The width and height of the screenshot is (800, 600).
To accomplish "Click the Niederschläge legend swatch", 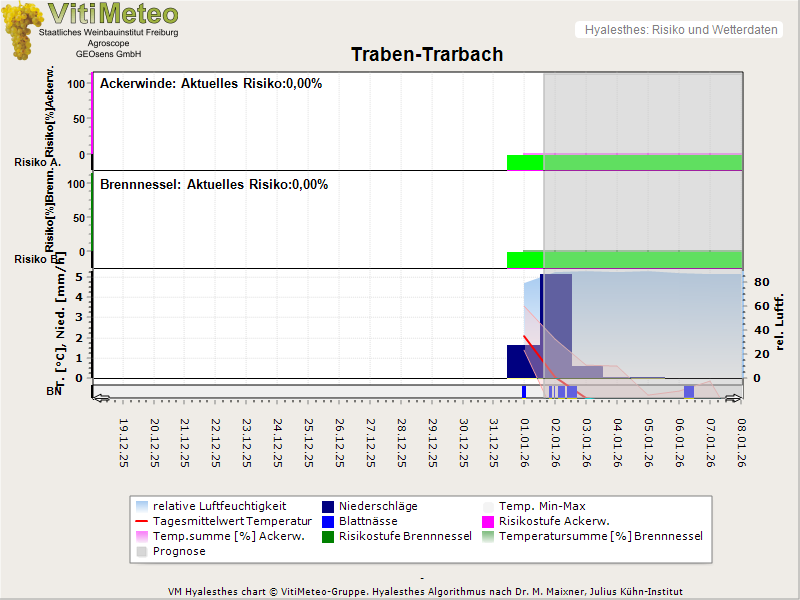I will point(328,506).
